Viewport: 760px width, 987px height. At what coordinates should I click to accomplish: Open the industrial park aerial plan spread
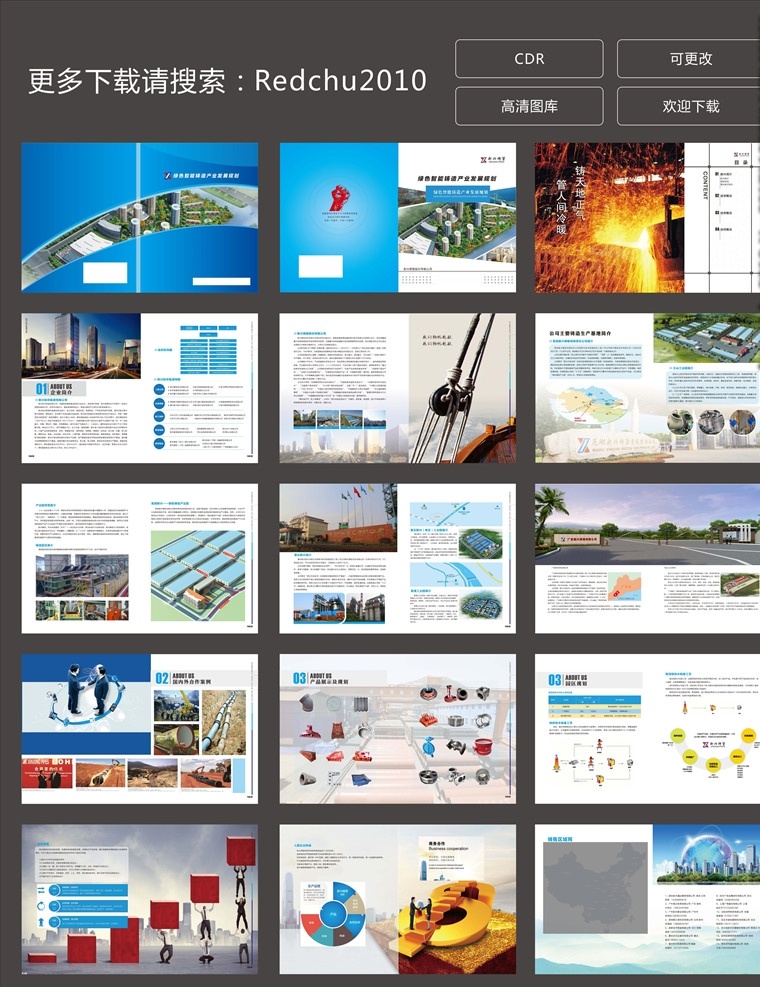(x=140, y=558)
